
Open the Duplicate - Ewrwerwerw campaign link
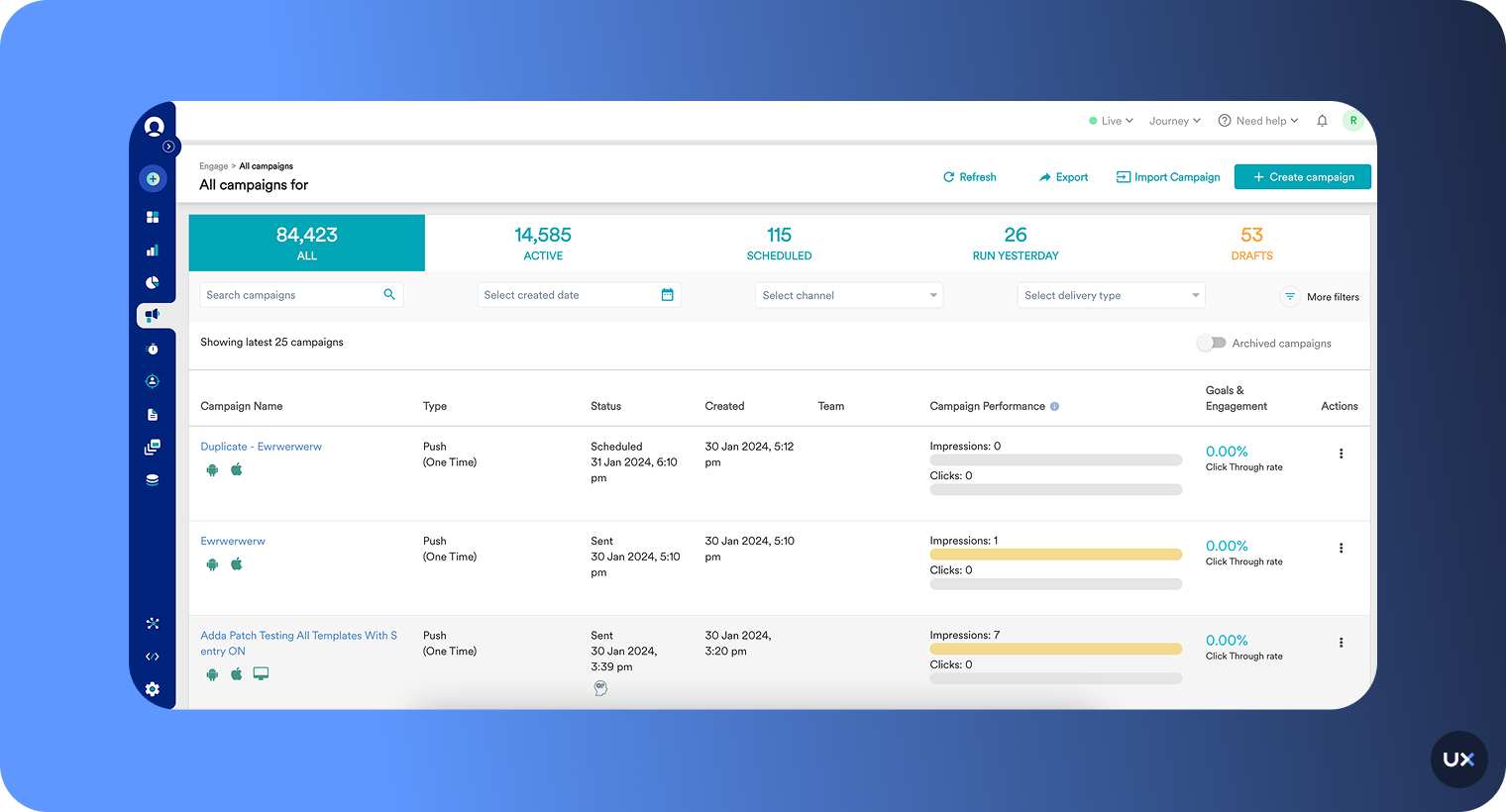pos(261,446)
